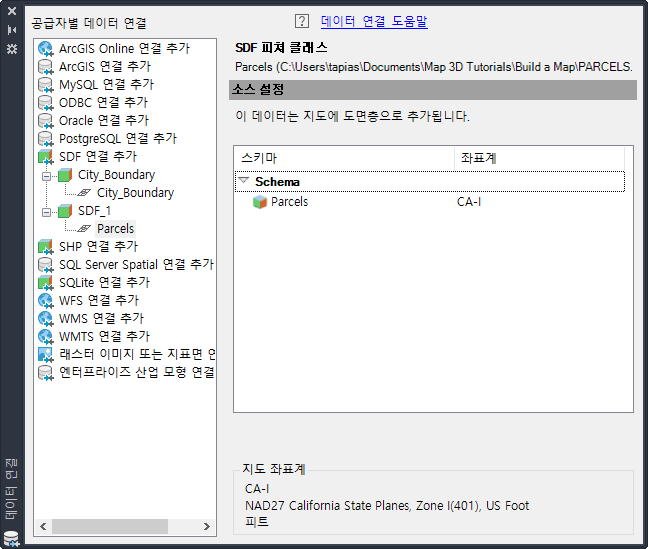Click the Parcels feature class layer icon in tree
Screen dimensions: 648x549
84,229
